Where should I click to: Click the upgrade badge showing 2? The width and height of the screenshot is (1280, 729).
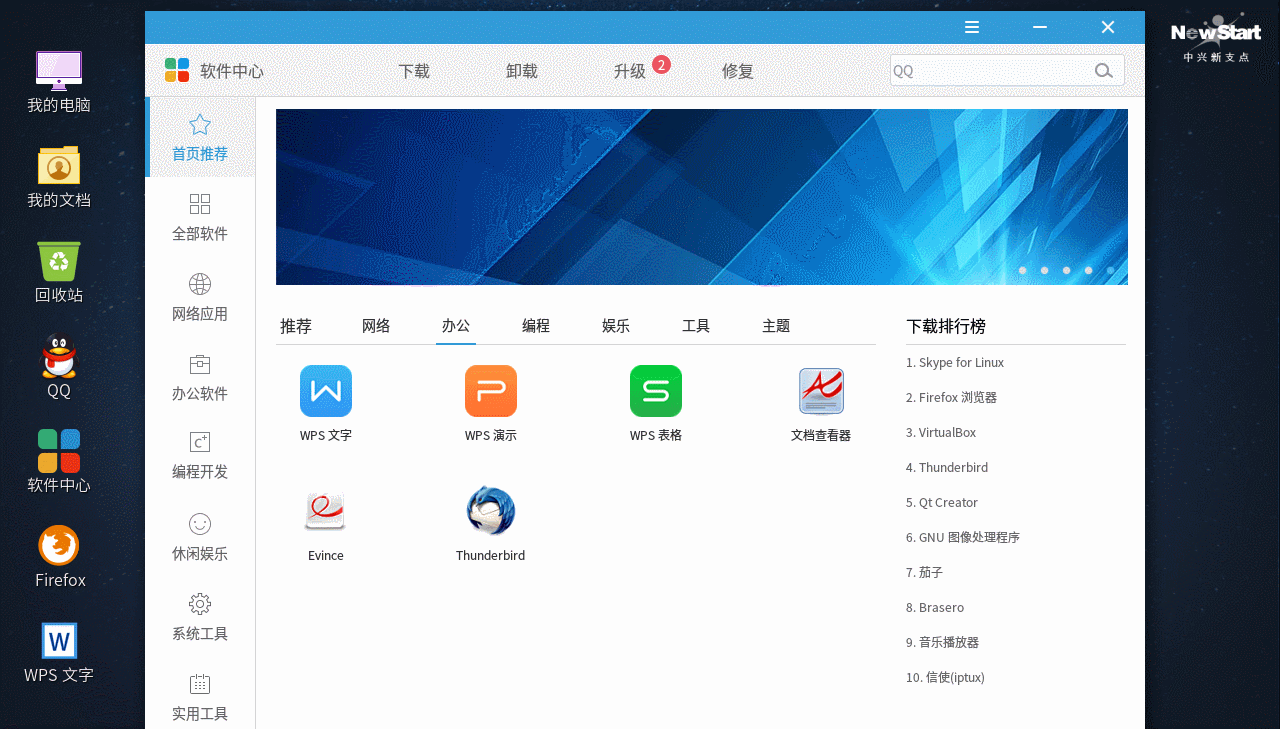[x=661, y=65]
